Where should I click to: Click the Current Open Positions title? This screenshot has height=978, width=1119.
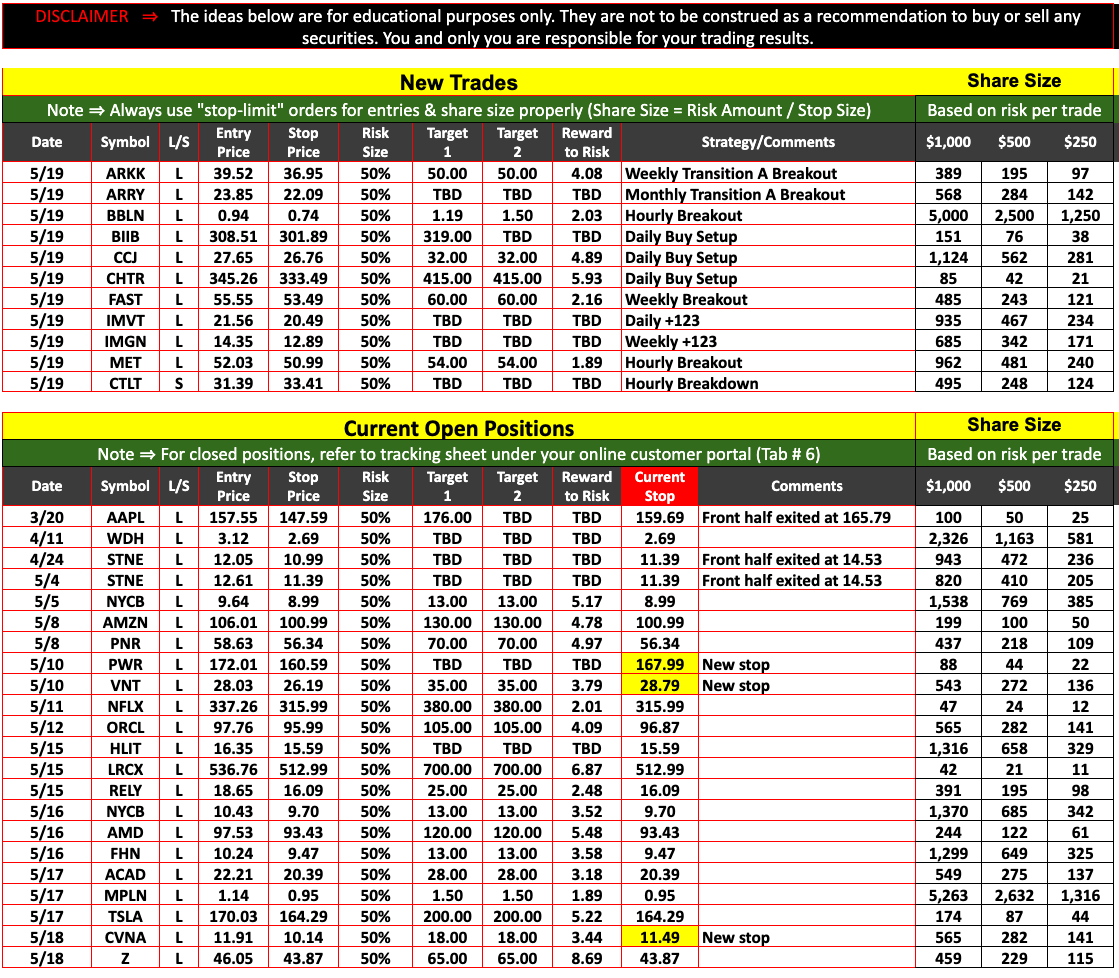[458, 428]
